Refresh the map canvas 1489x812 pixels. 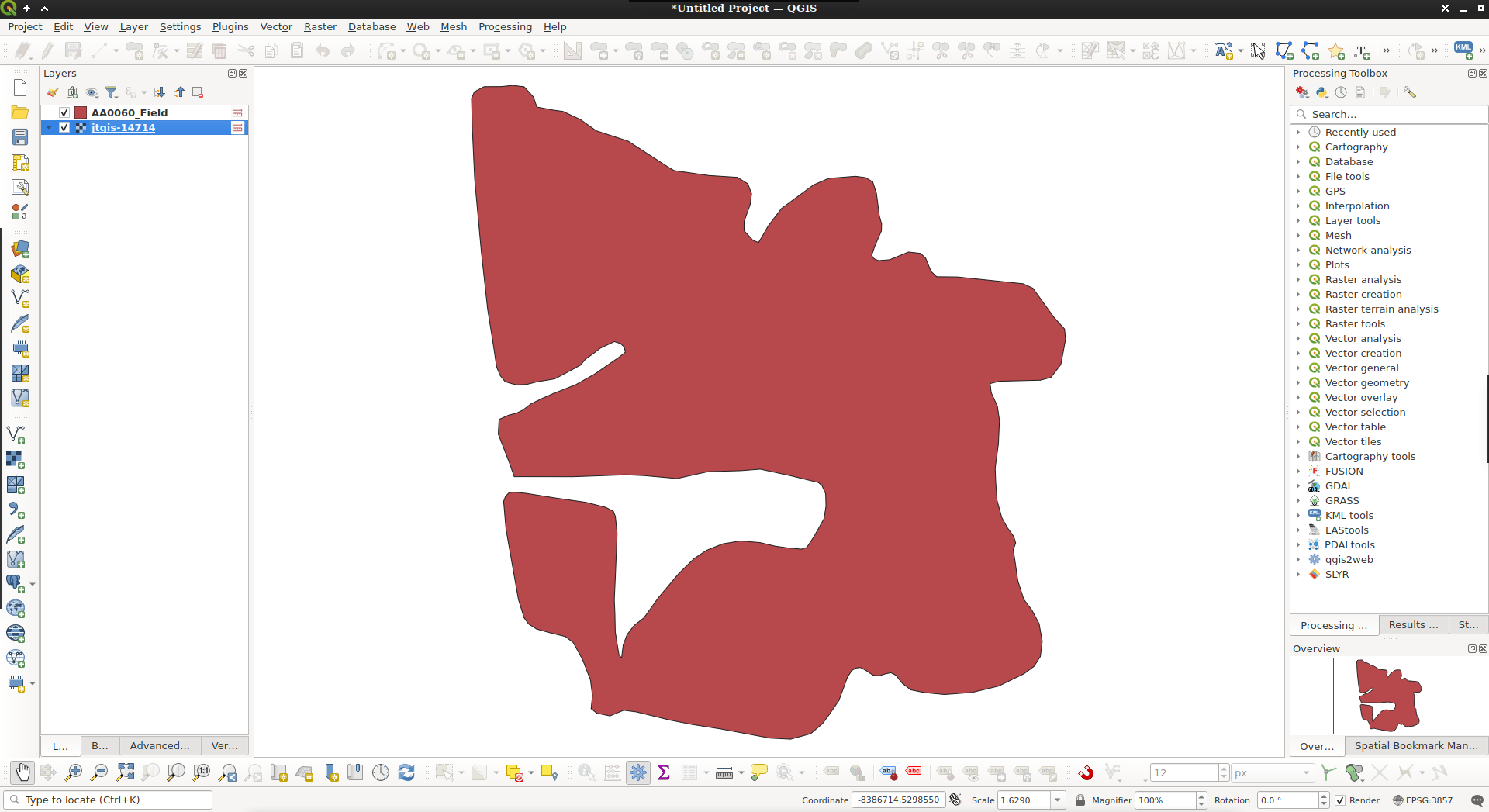click(x=406, y=772)
